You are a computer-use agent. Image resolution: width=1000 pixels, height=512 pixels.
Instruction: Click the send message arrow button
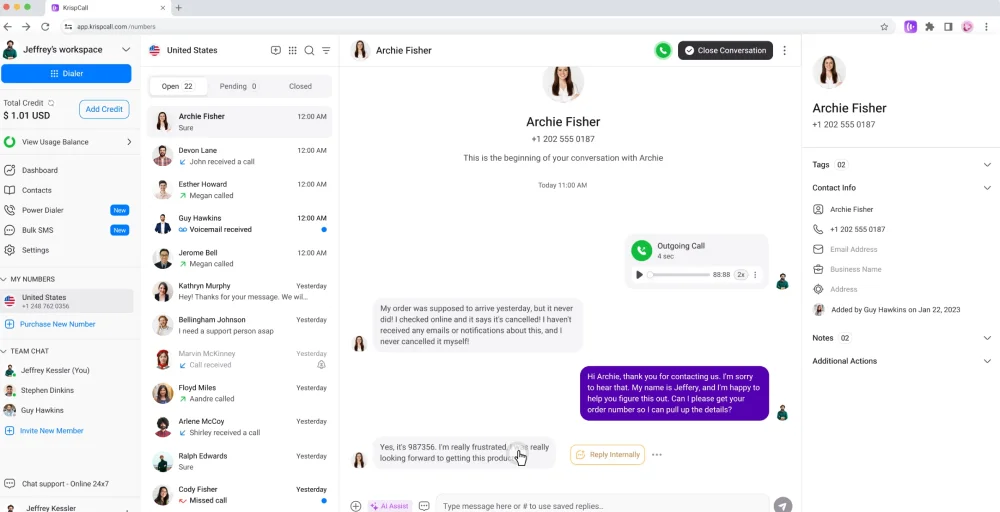pyautogui.click(x=783, y=505)
